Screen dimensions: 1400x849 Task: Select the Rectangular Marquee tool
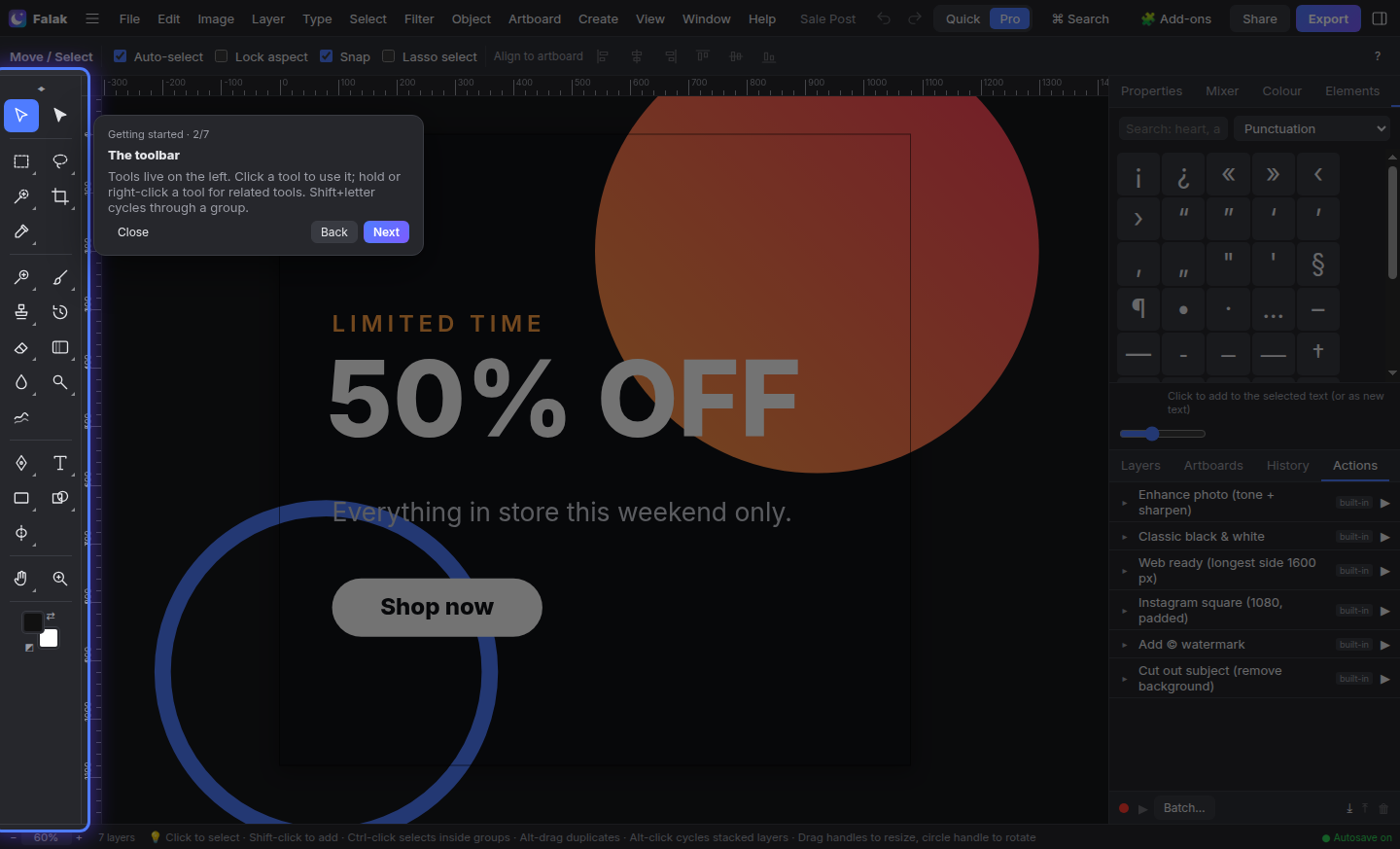[x=21, y=161]
